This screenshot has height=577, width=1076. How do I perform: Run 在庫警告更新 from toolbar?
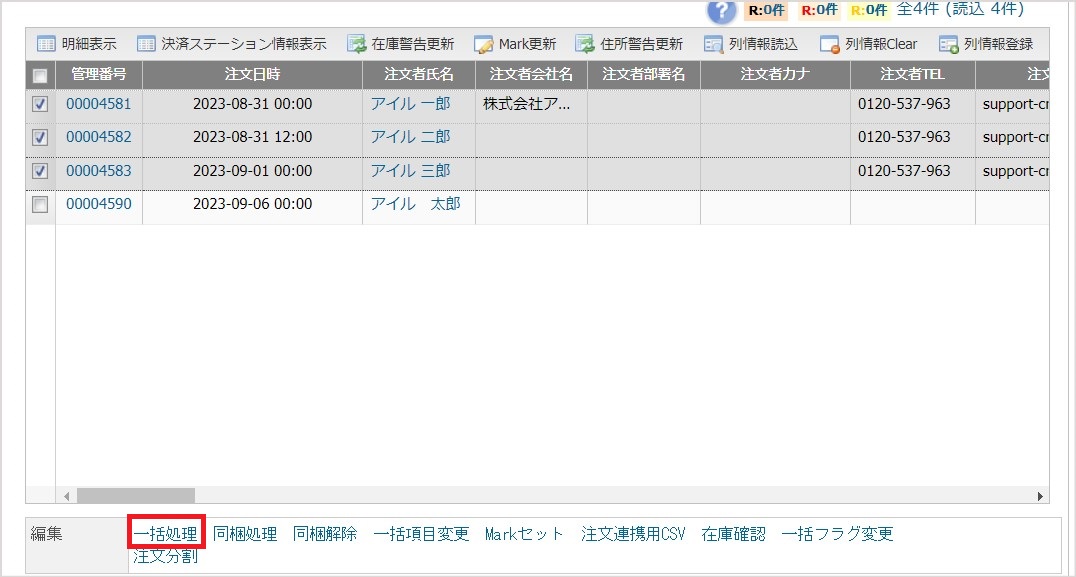(401, 44)
